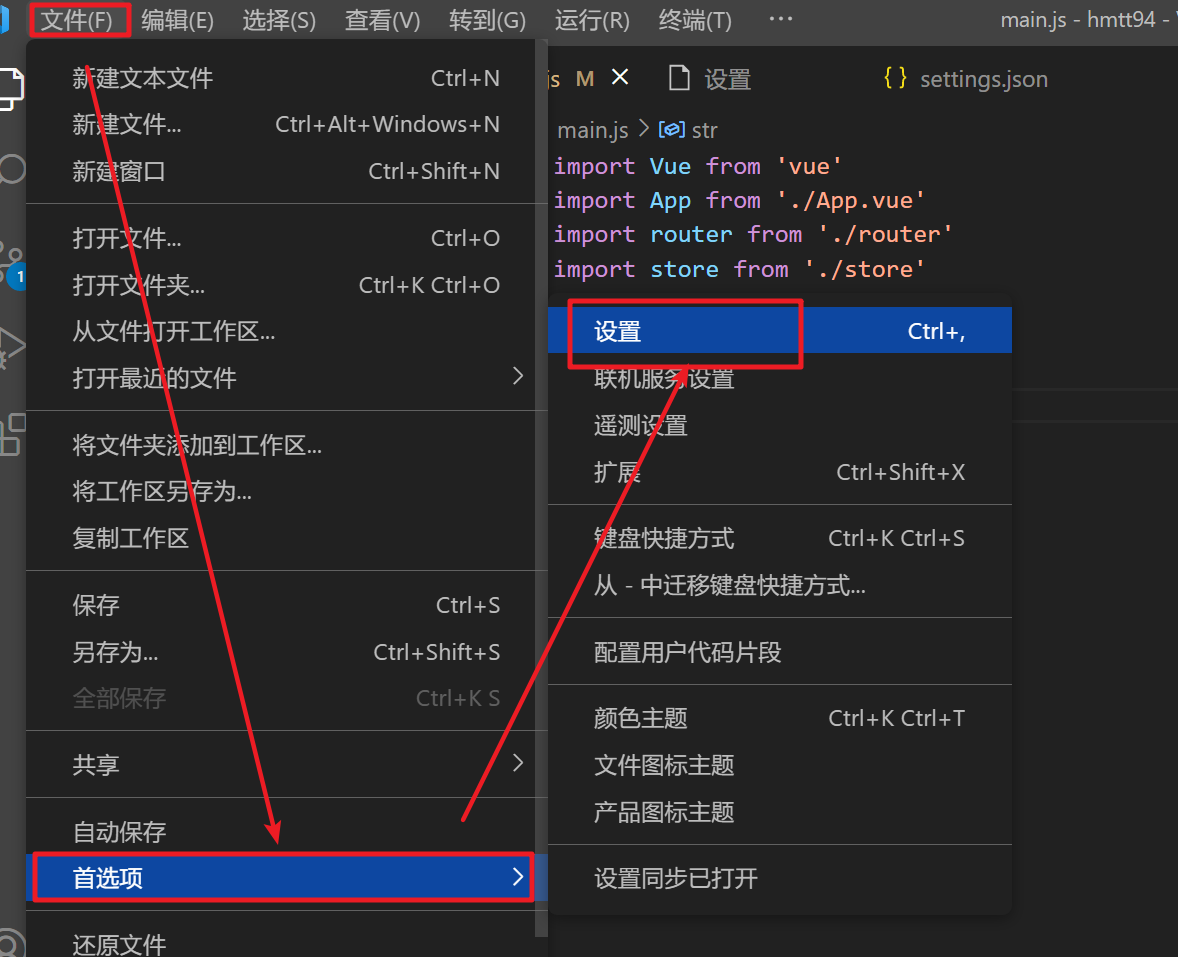
Task: Click the curly braces icon on settings.json tab
Action: pyautogui.click(x=895, y=79)
